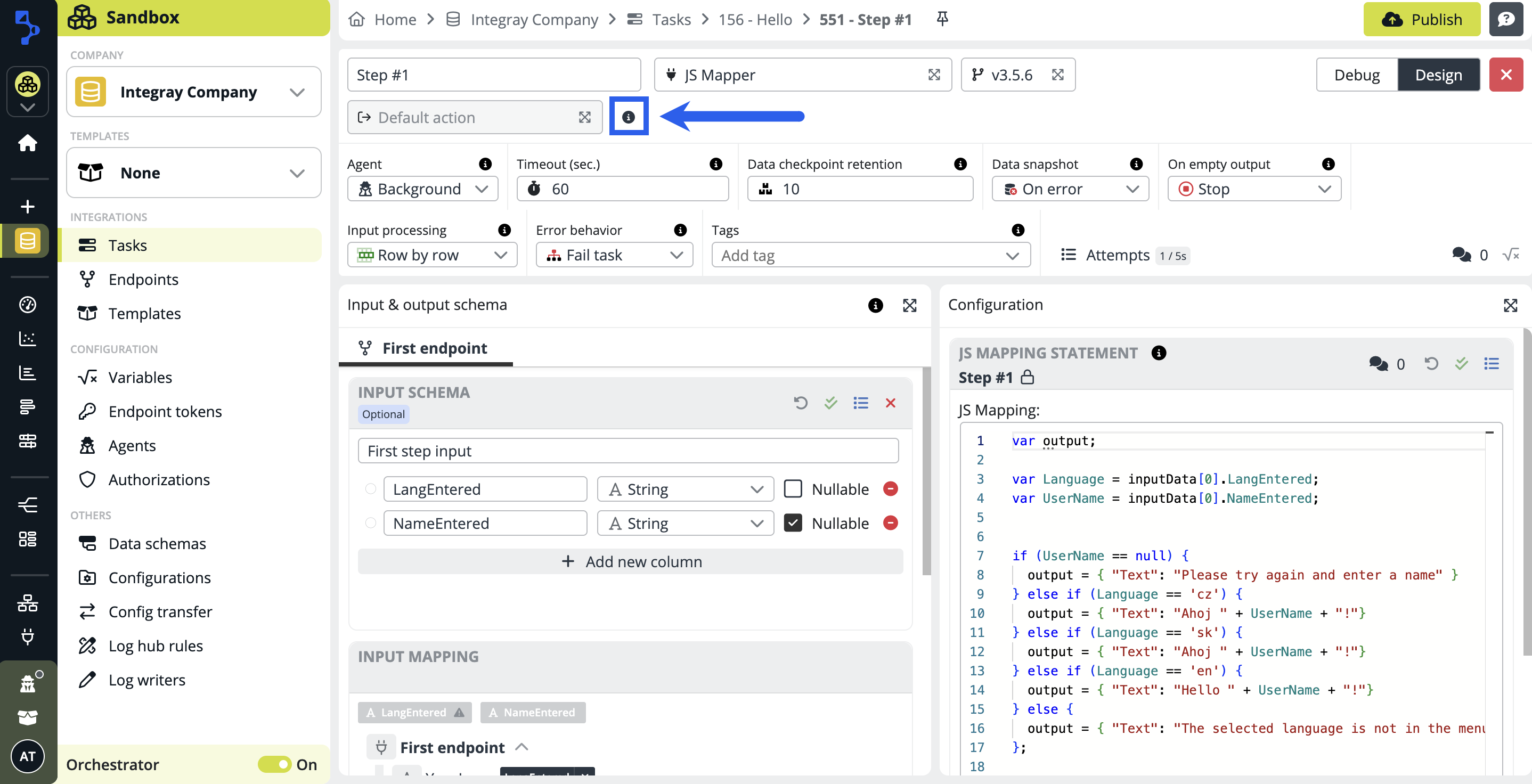
Task: Click the pin icon in breadcrumb bar
Action: (942, 19)
